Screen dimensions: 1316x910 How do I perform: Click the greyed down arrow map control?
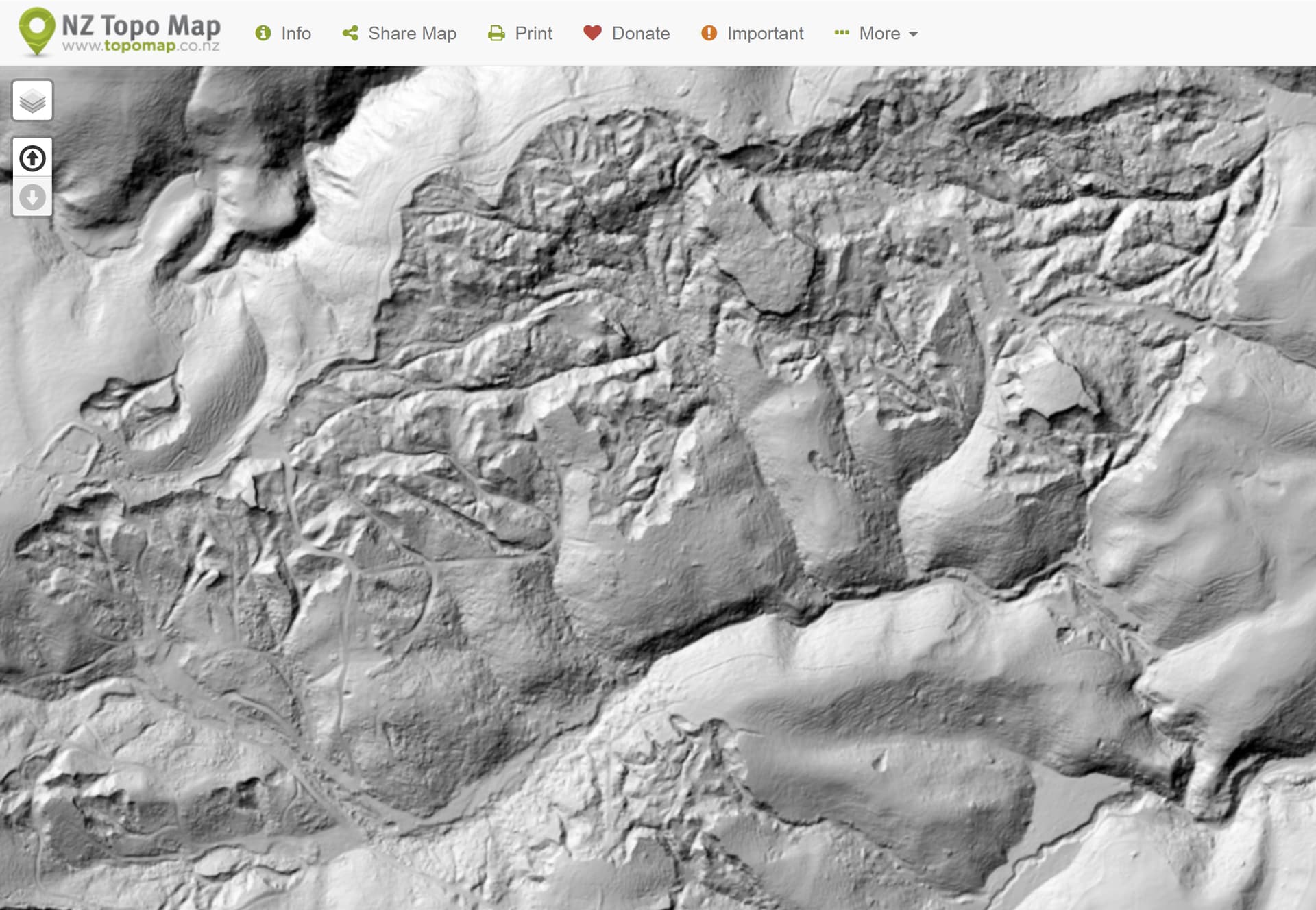click(x=32, y=197)
